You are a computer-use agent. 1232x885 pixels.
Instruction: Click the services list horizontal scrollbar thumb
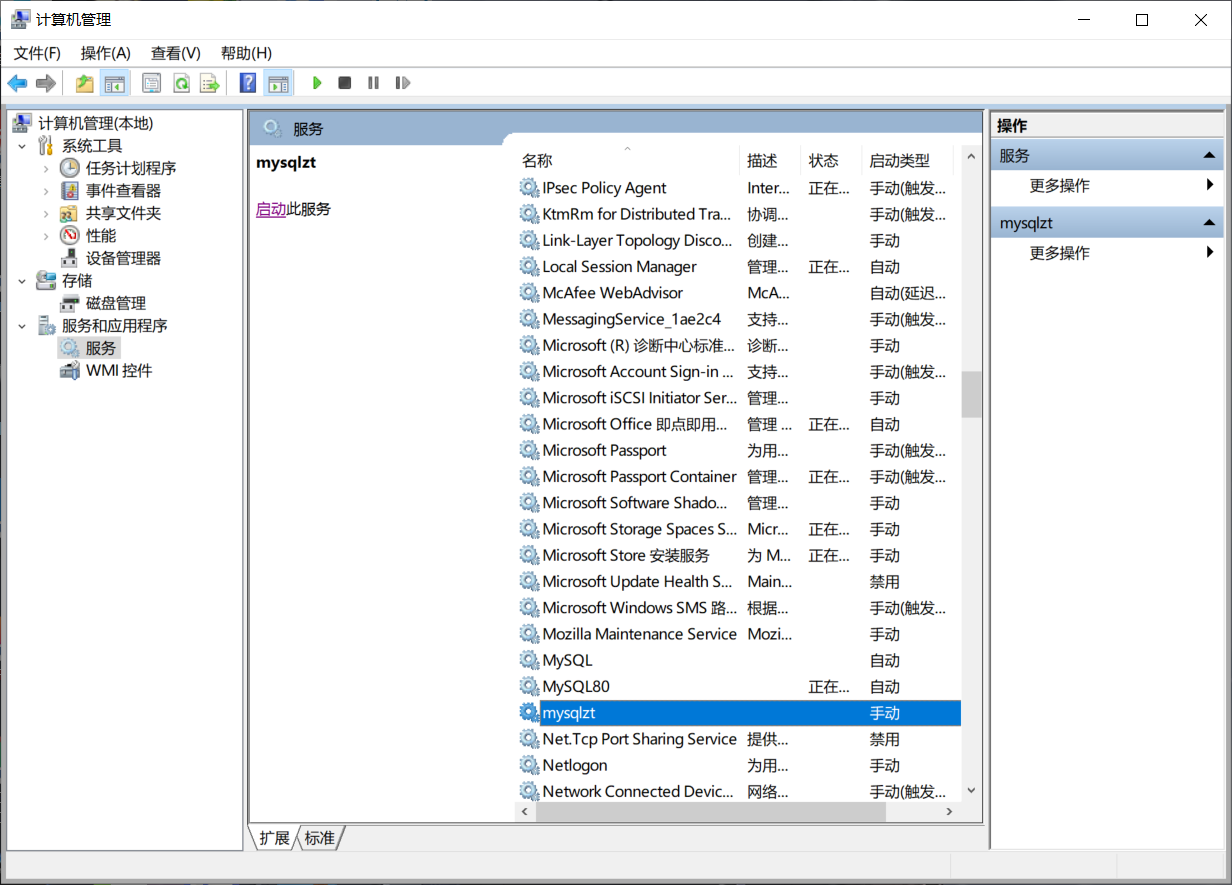coord(711,813)
